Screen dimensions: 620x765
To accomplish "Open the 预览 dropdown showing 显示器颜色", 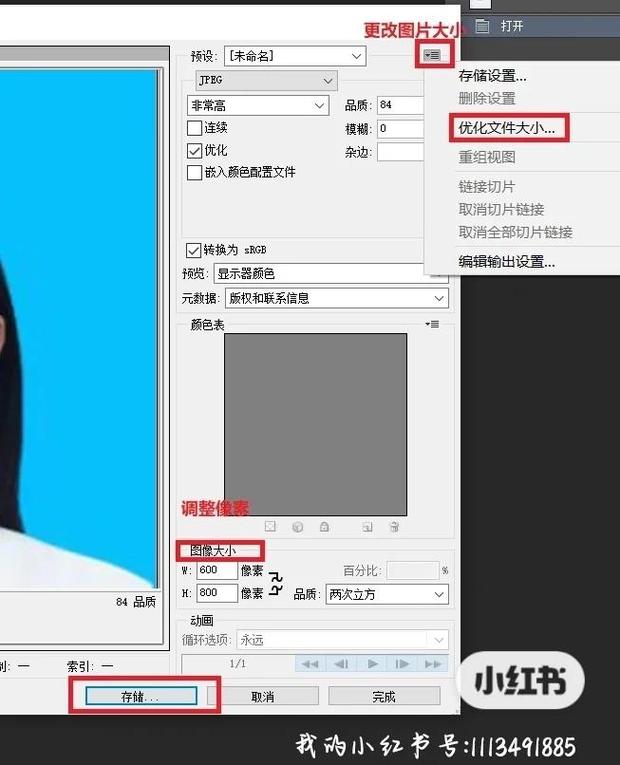I will [331, 273].
